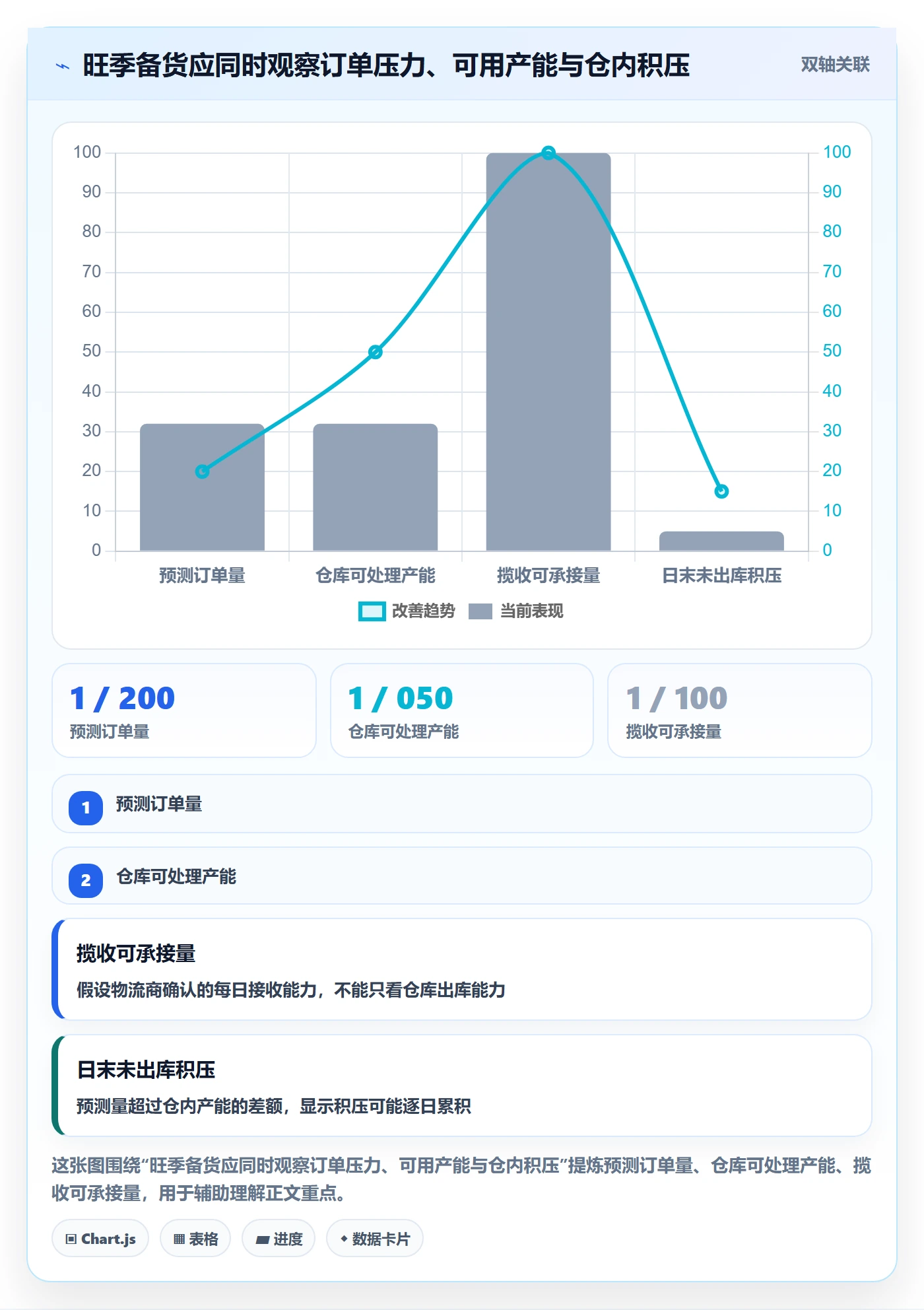The width and height of the screenshot is (924, 1310).
Task: Click the 数据卡片 tag
Action: [375, 1239]
